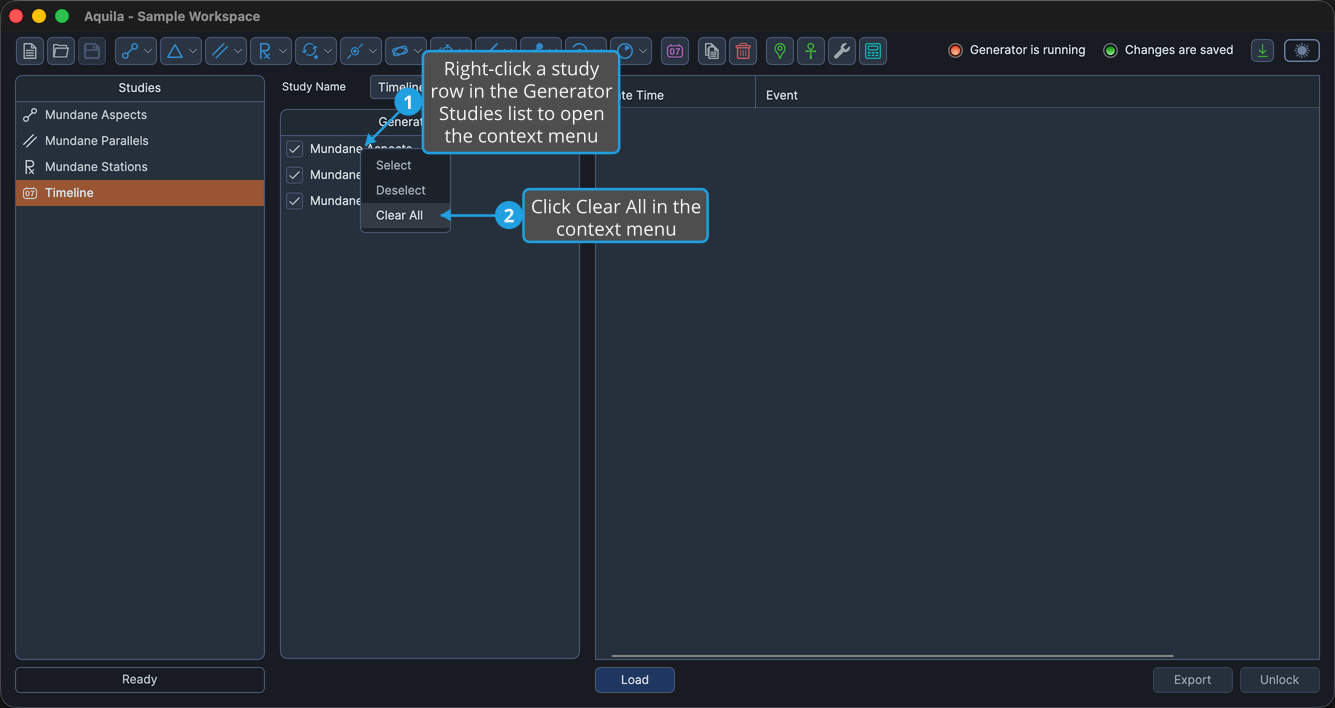Select the Mundane Aspects toolbar icon

coord(130,51)
